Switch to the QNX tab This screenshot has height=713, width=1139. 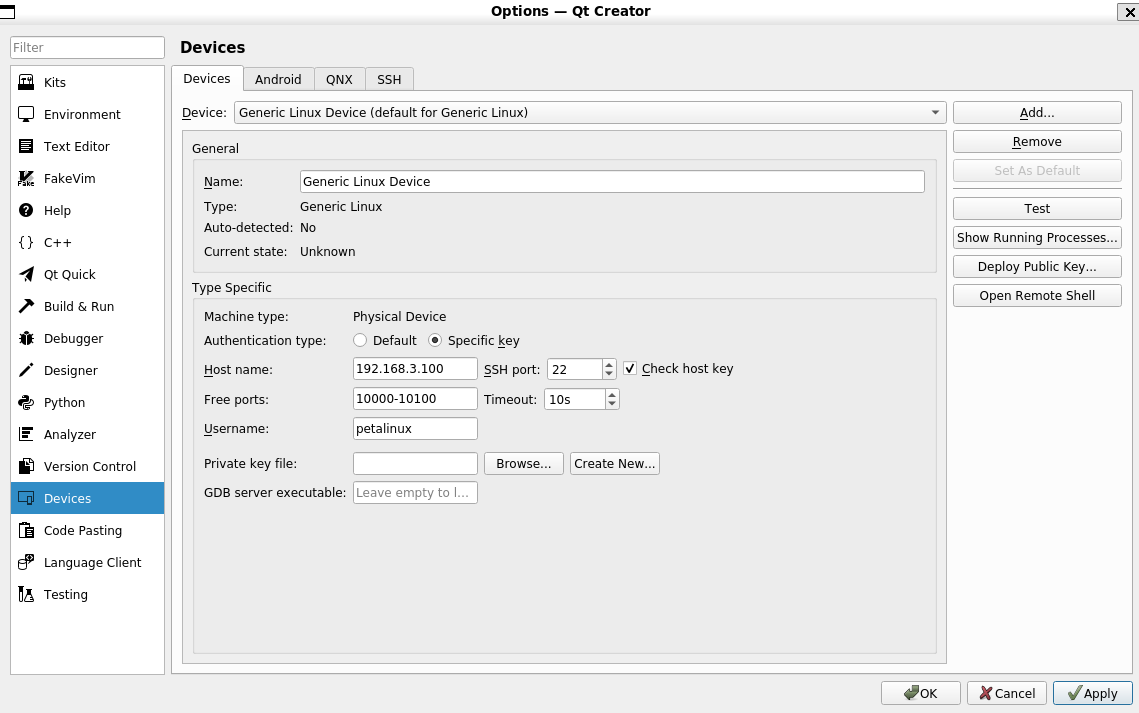coord(339,79)
